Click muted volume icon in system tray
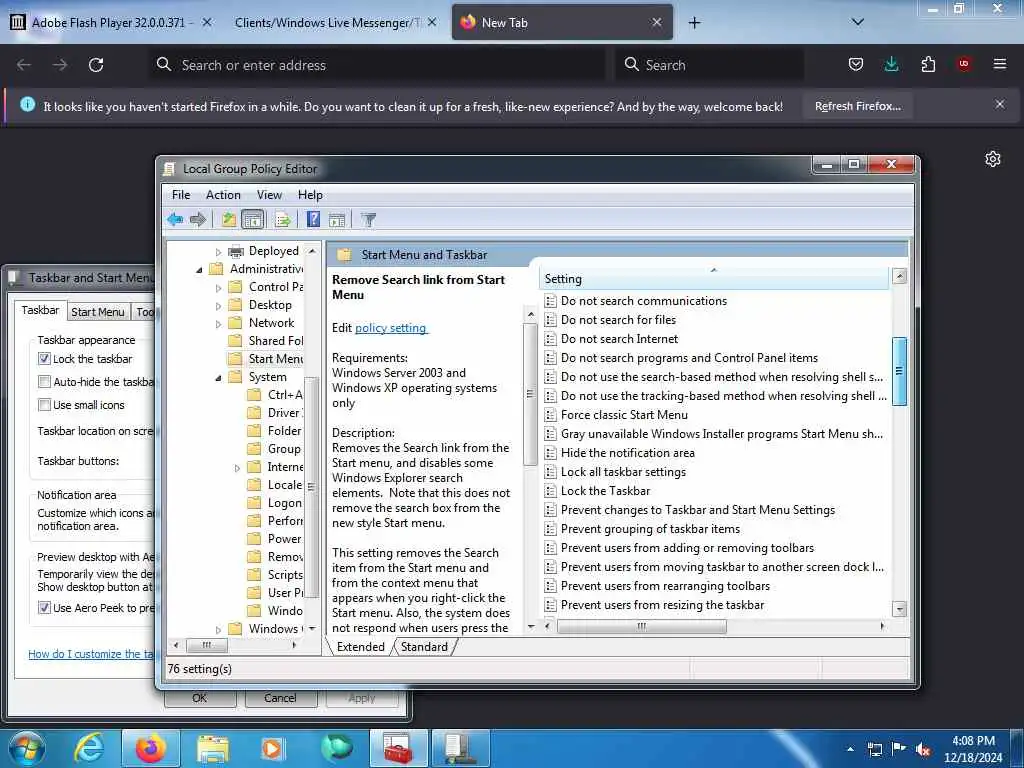 (923, 750)
